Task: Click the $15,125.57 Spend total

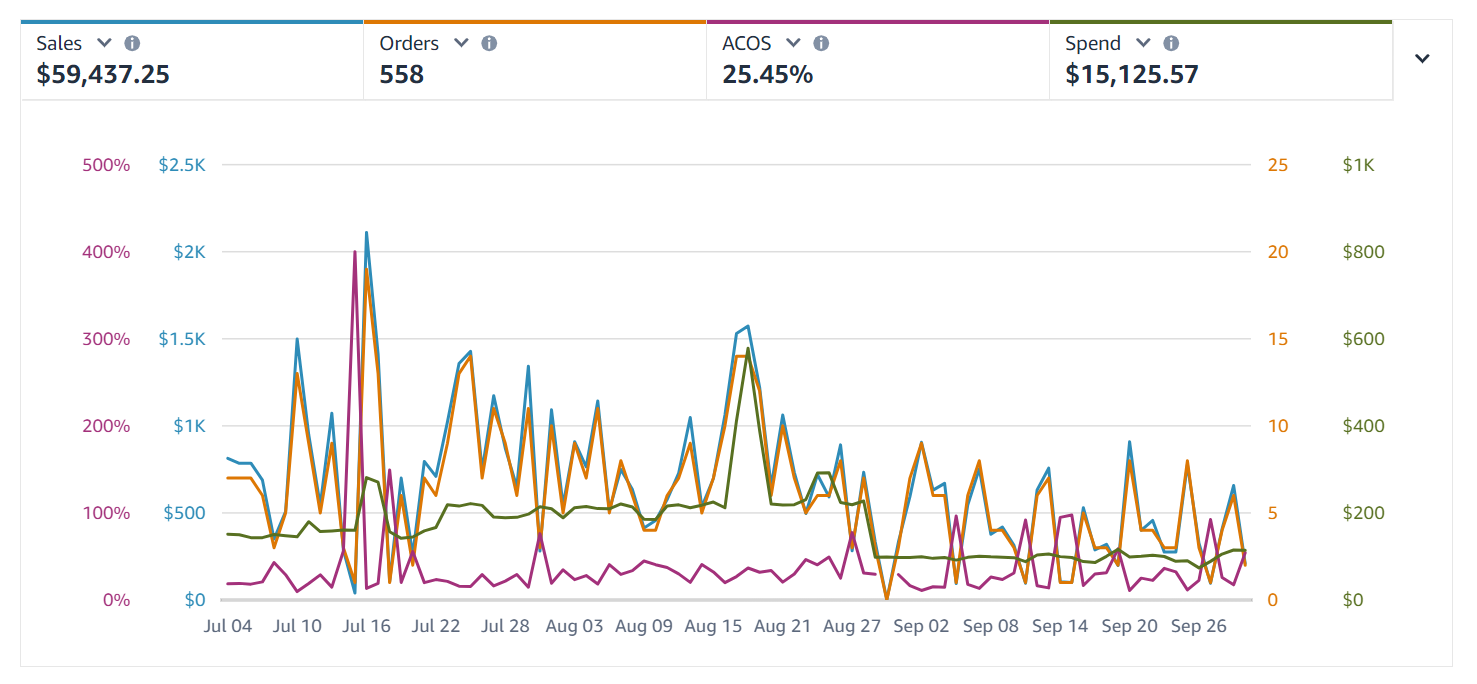Action: [1131, 74]
